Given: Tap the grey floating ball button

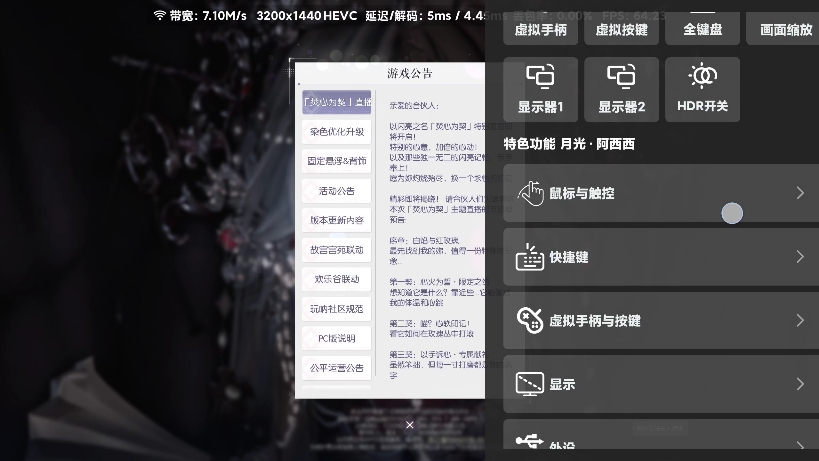Looking at the screenshot, I should pos(732,213).
